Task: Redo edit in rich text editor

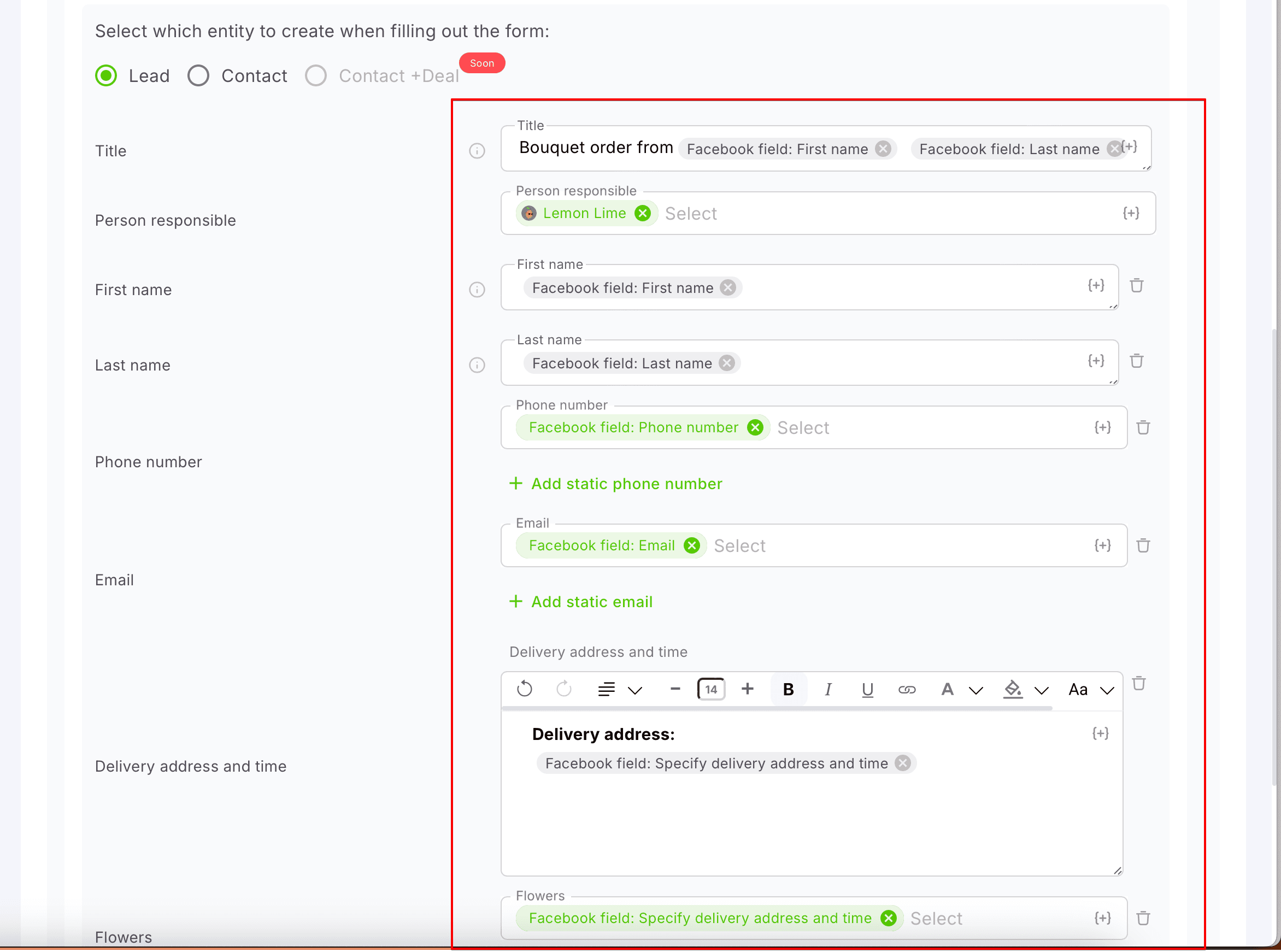Action: point(563,689)
